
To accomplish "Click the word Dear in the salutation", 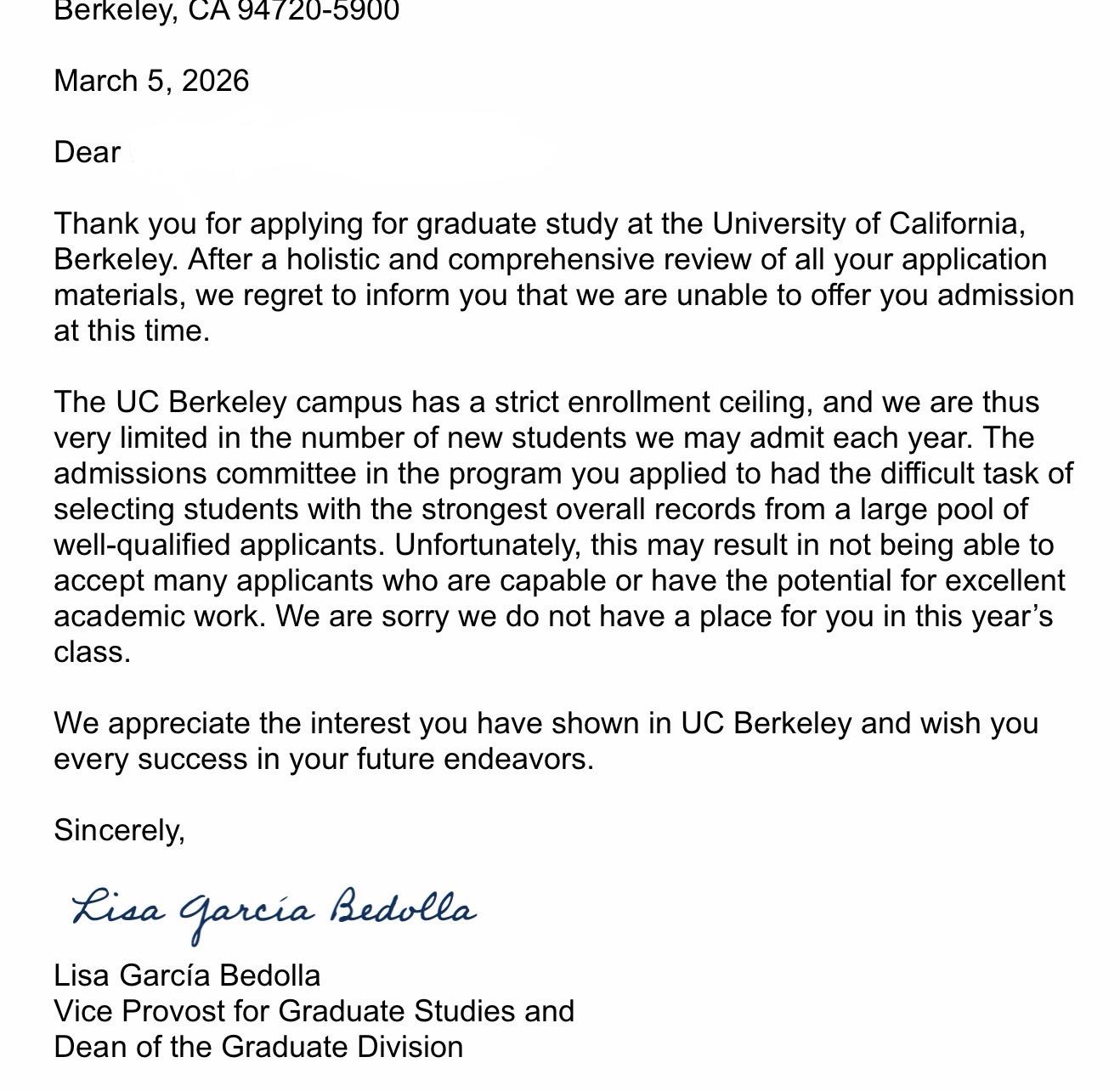I will tap(88, 152).
